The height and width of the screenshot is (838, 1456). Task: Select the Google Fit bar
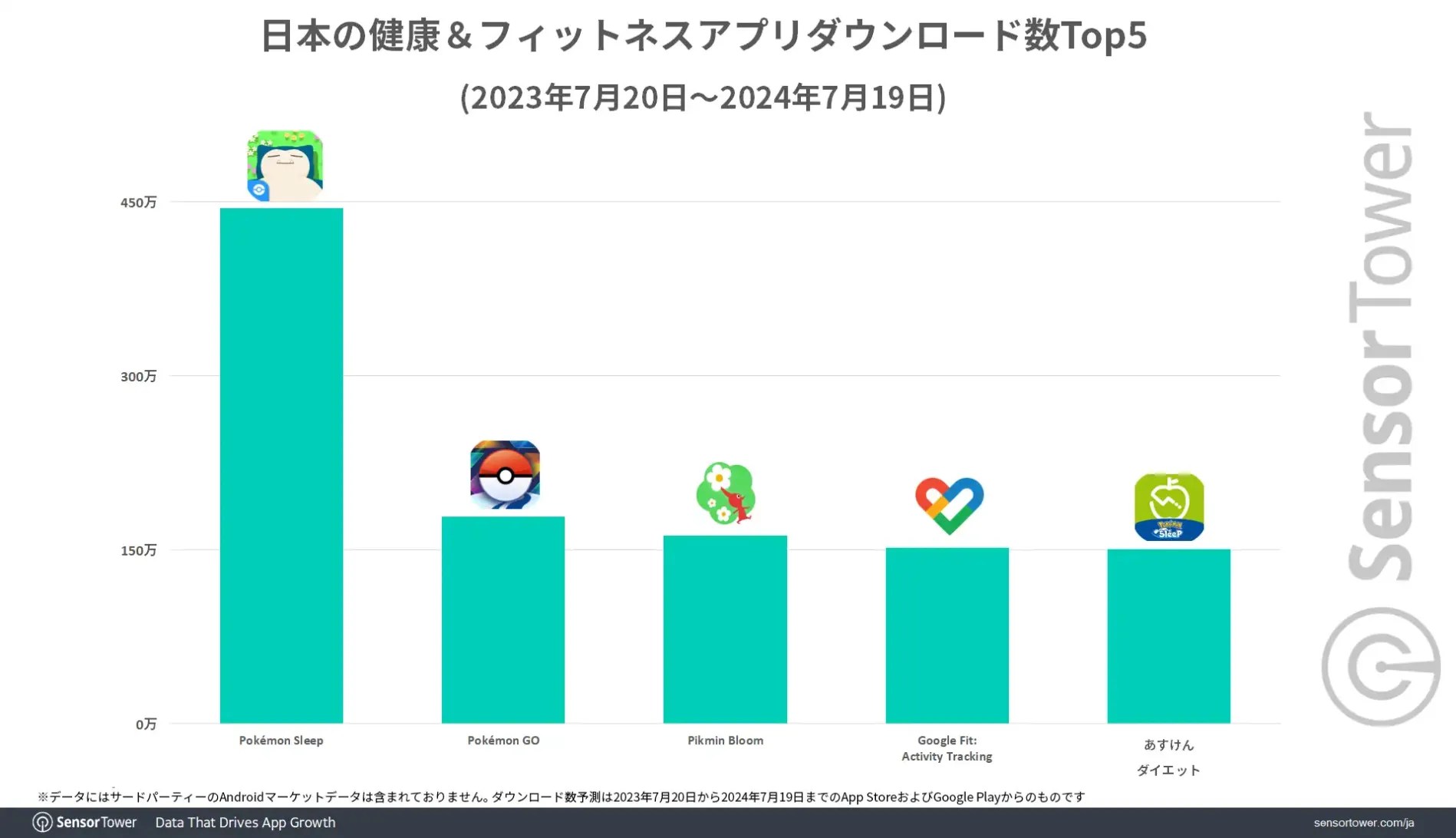point(947,635)
